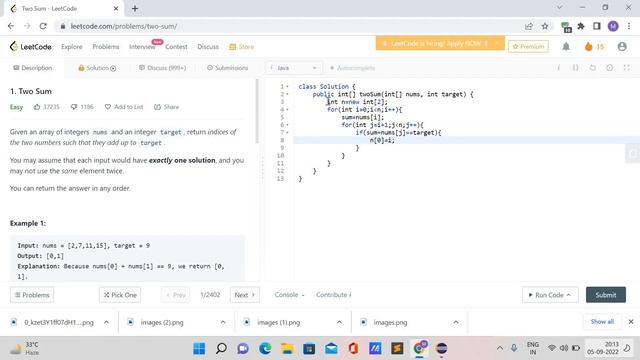Click the Submit button

pyautogui.click(x=606, y=295)
